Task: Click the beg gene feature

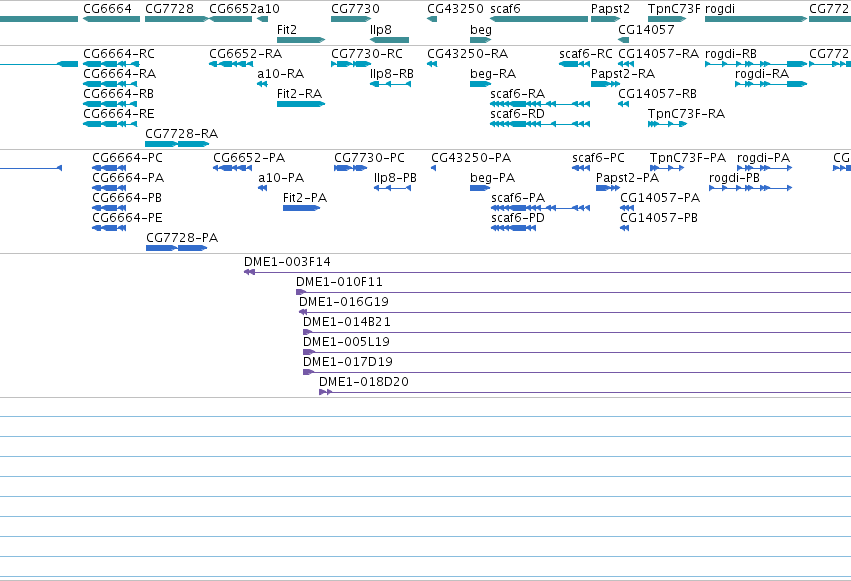Action: pyautogui.click(x=480, y=40)
